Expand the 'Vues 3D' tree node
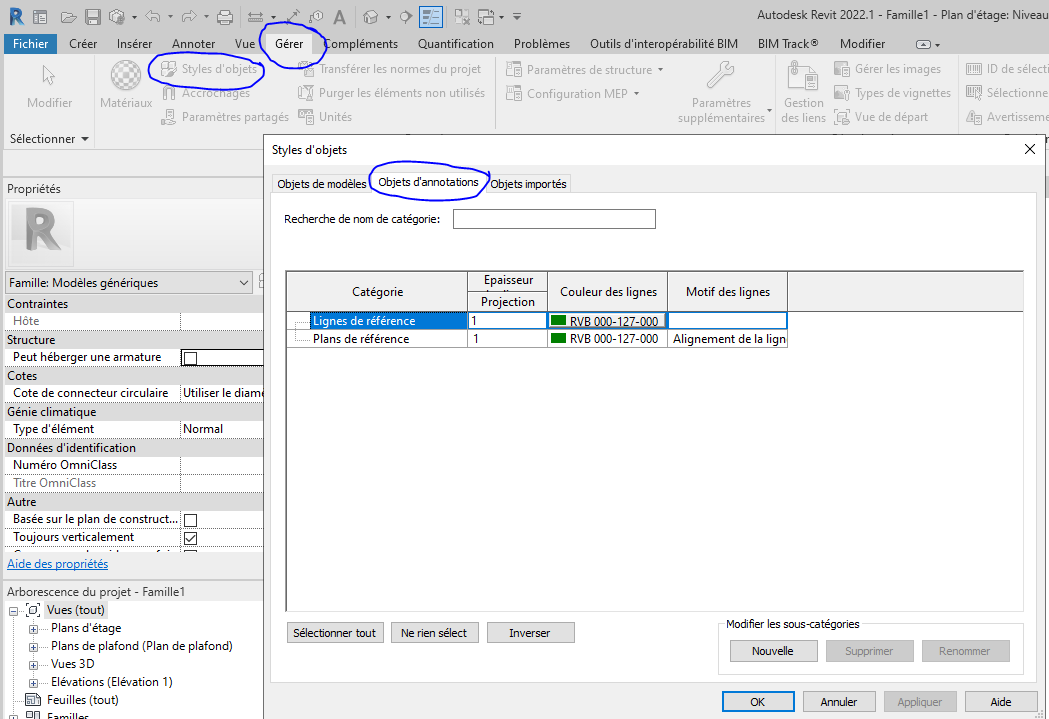 pos(33,665)
